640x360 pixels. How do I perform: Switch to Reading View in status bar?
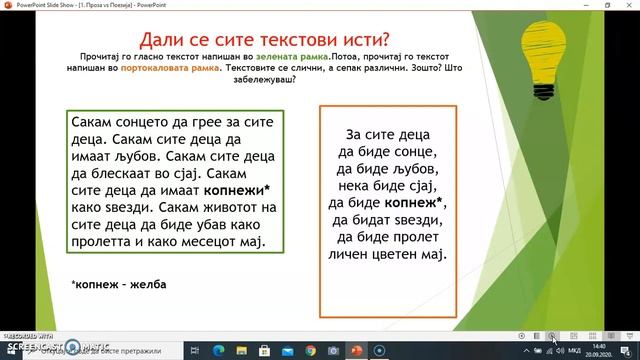click(x=611, y=336)
